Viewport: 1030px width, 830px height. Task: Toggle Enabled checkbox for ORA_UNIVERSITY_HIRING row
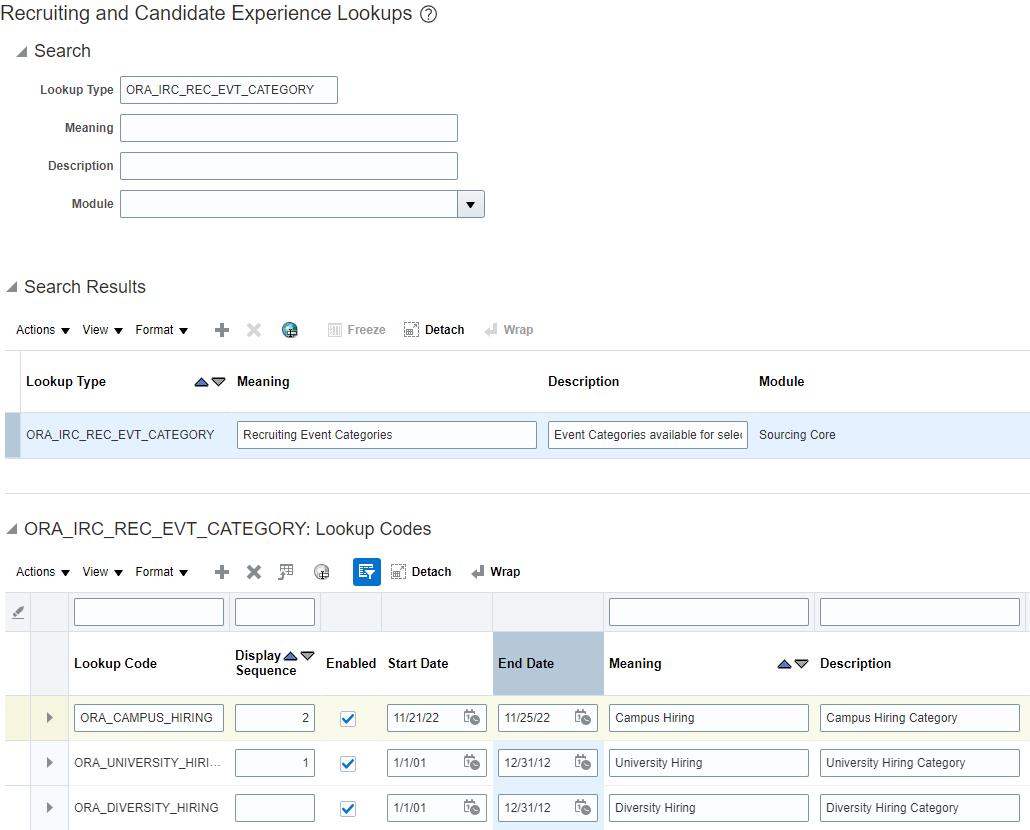[x=348, y=764]
